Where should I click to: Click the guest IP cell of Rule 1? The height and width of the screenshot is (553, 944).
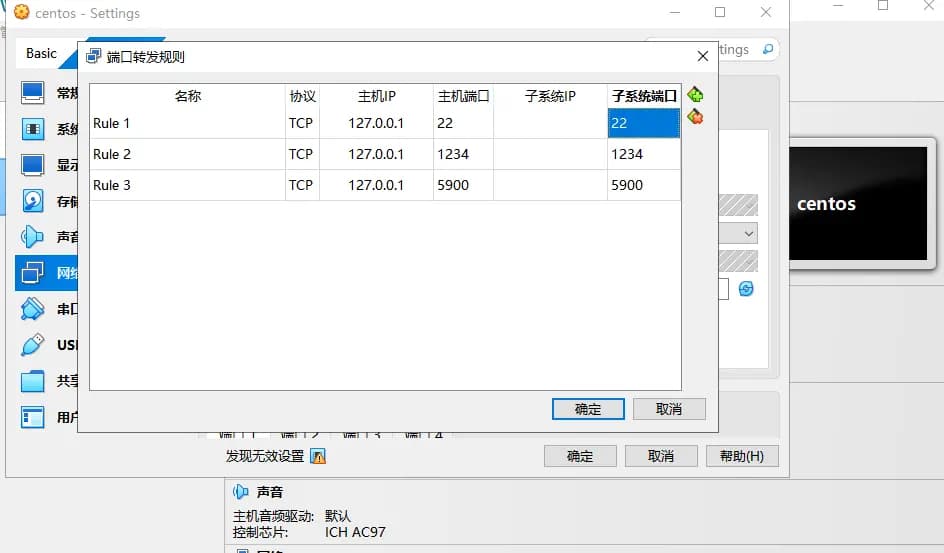pyautogui.click(x=550, y=123)
